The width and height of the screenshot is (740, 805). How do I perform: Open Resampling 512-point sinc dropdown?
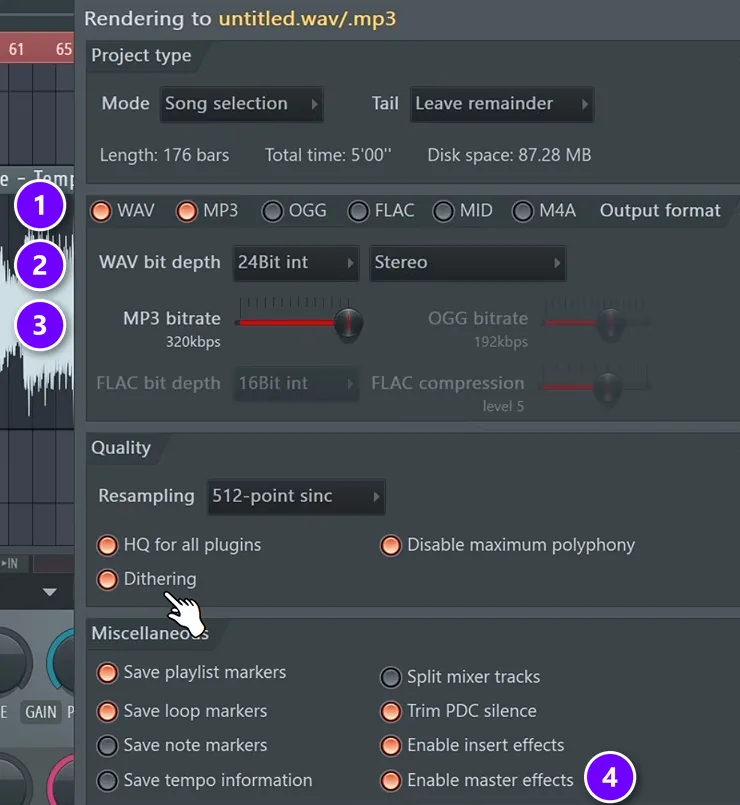(x=296, y=496)
